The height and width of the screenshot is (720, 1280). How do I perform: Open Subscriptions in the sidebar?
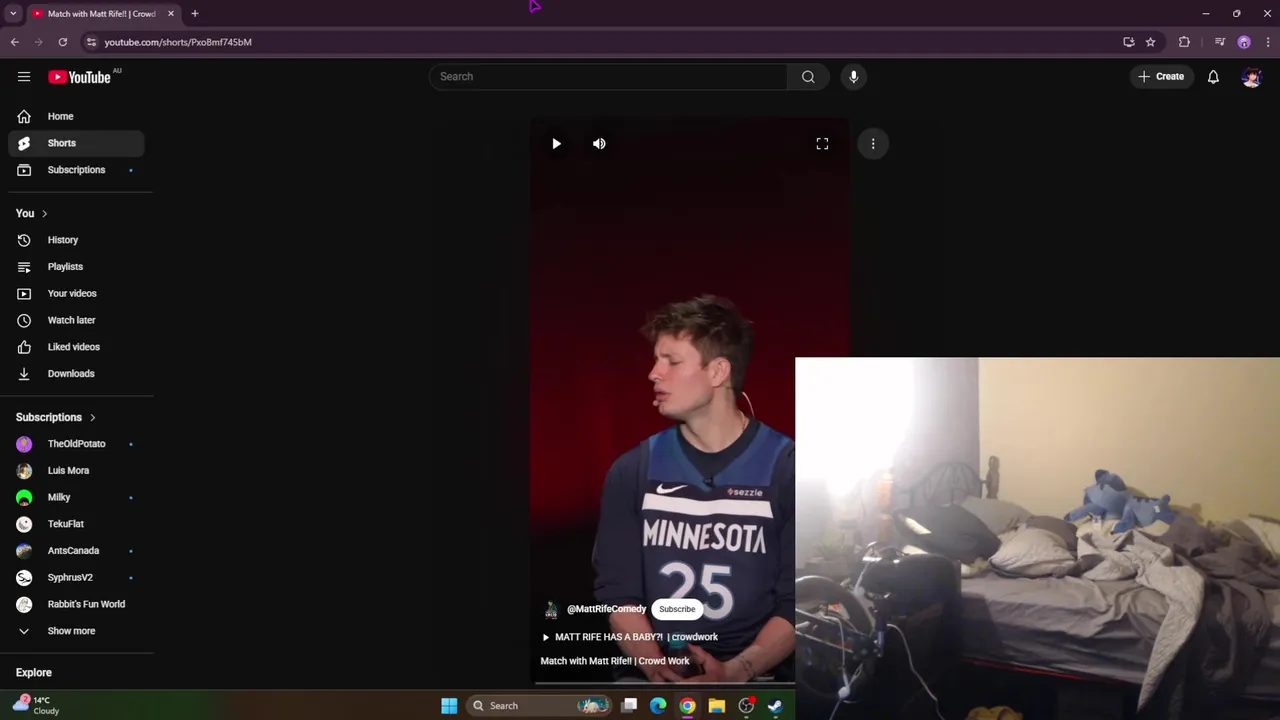(x=77, y=170)
